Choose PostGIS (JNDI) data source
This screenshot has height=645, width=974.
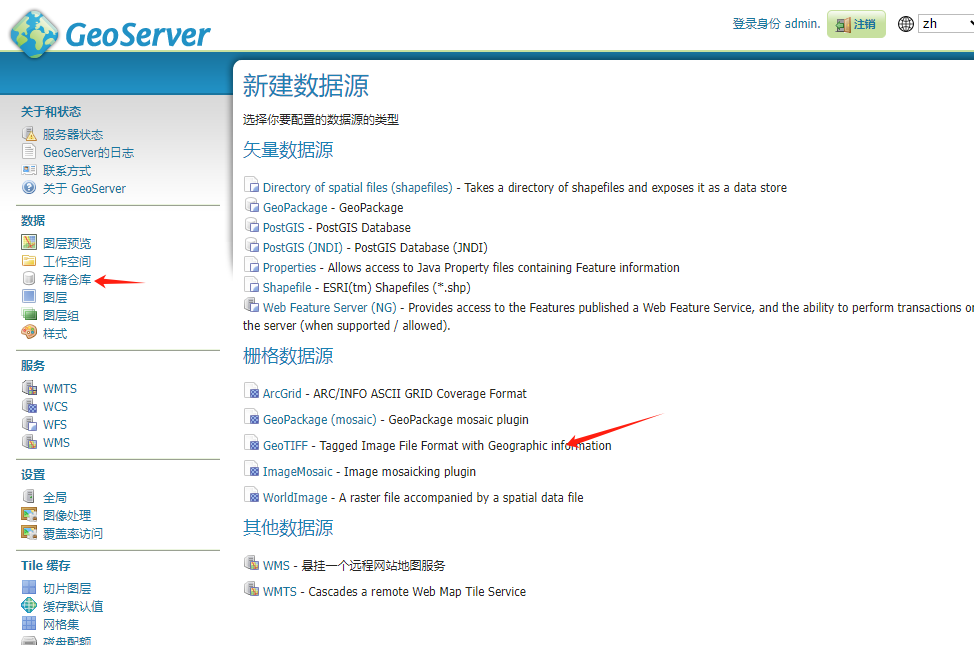303,247
